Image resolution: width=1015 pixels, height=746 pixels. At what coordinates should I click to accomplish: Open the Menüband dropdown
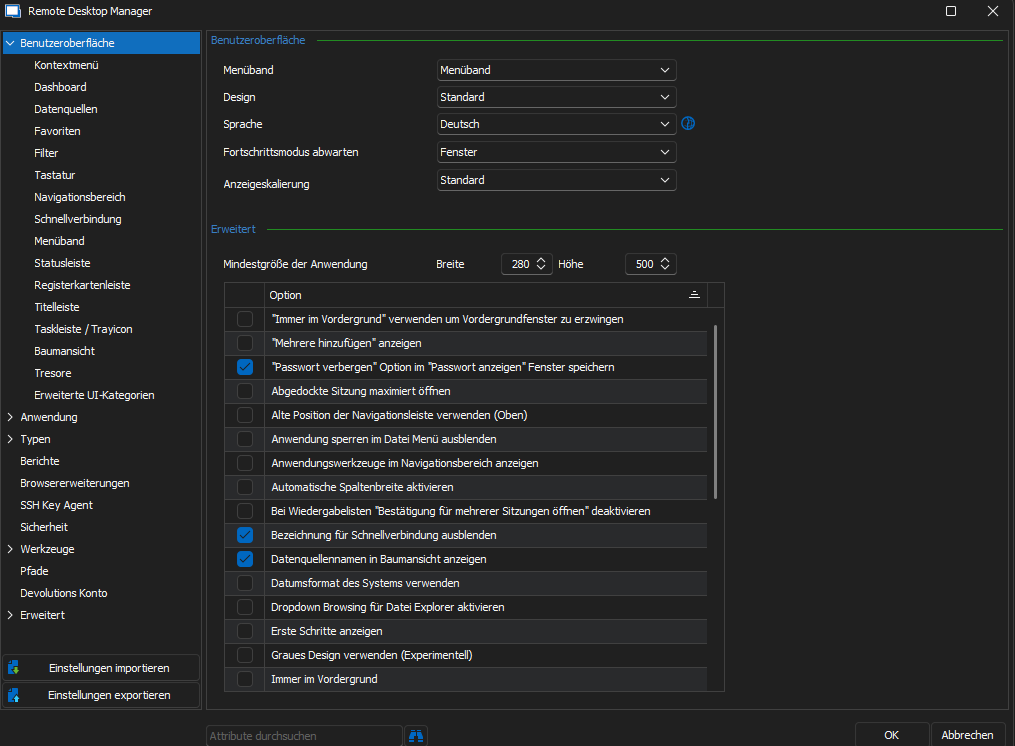tap(557, 70)
